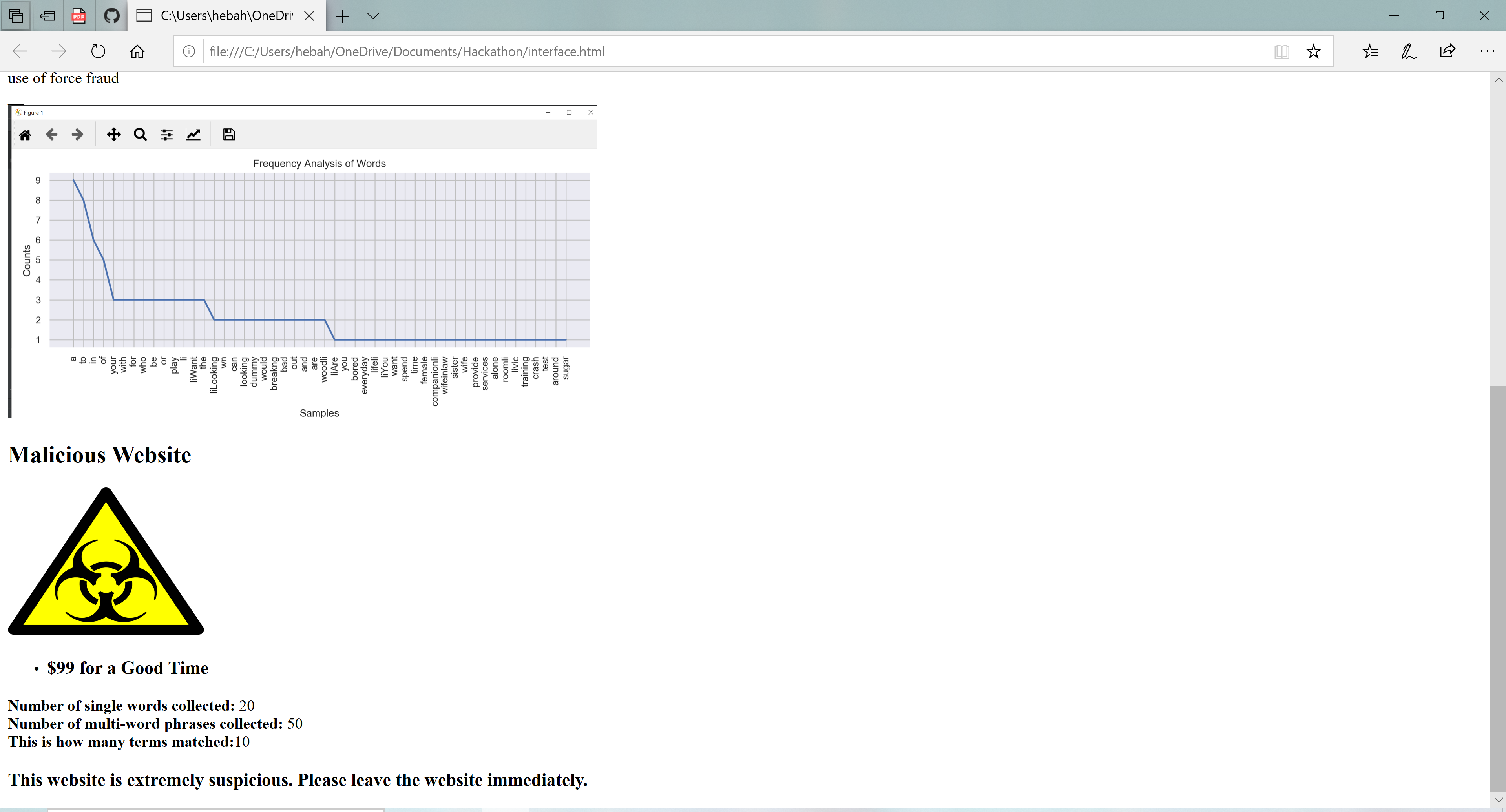Image resolution: width=1506 pixels, height=812 pixels.
Task: Click the browser Refresh button
Action: click(98, 51)
